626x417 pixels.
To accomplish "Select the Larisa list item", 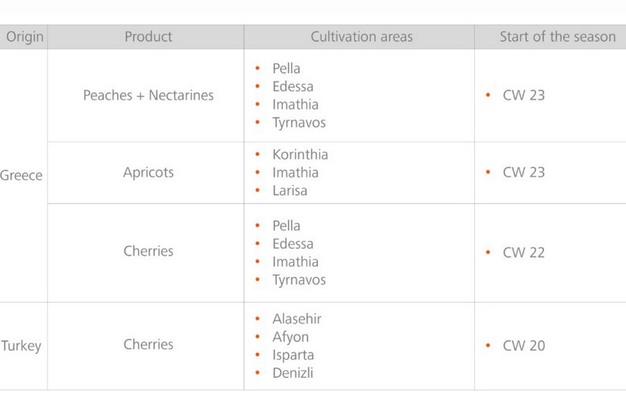I will click(290, 191).
